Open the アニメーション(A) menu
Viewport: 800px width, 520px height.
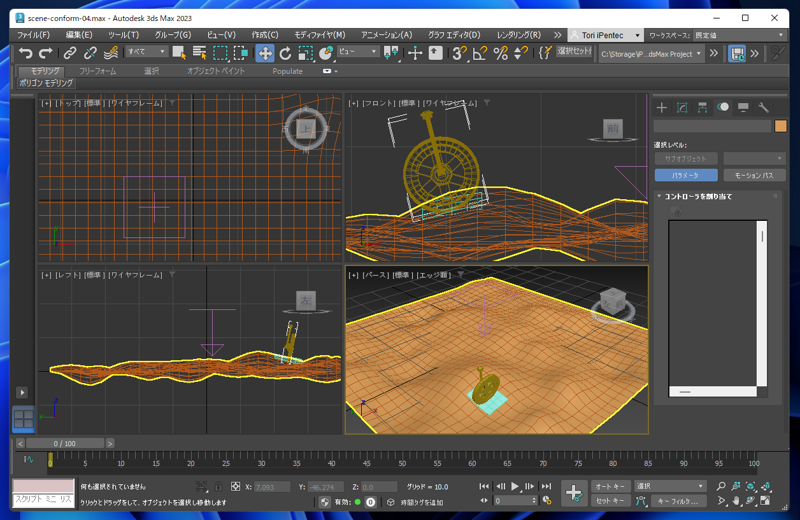point(386,35)
